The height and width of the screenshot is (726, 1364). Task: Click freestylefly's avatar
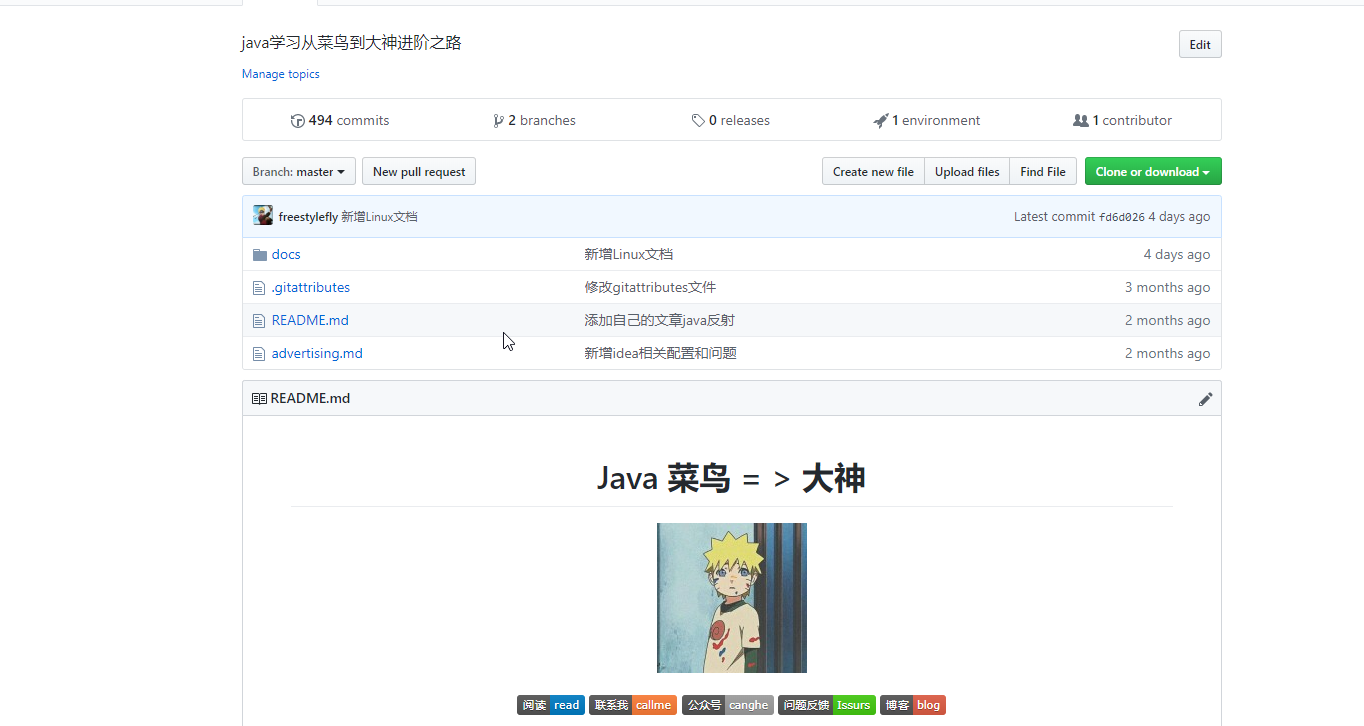click(262, 215)
